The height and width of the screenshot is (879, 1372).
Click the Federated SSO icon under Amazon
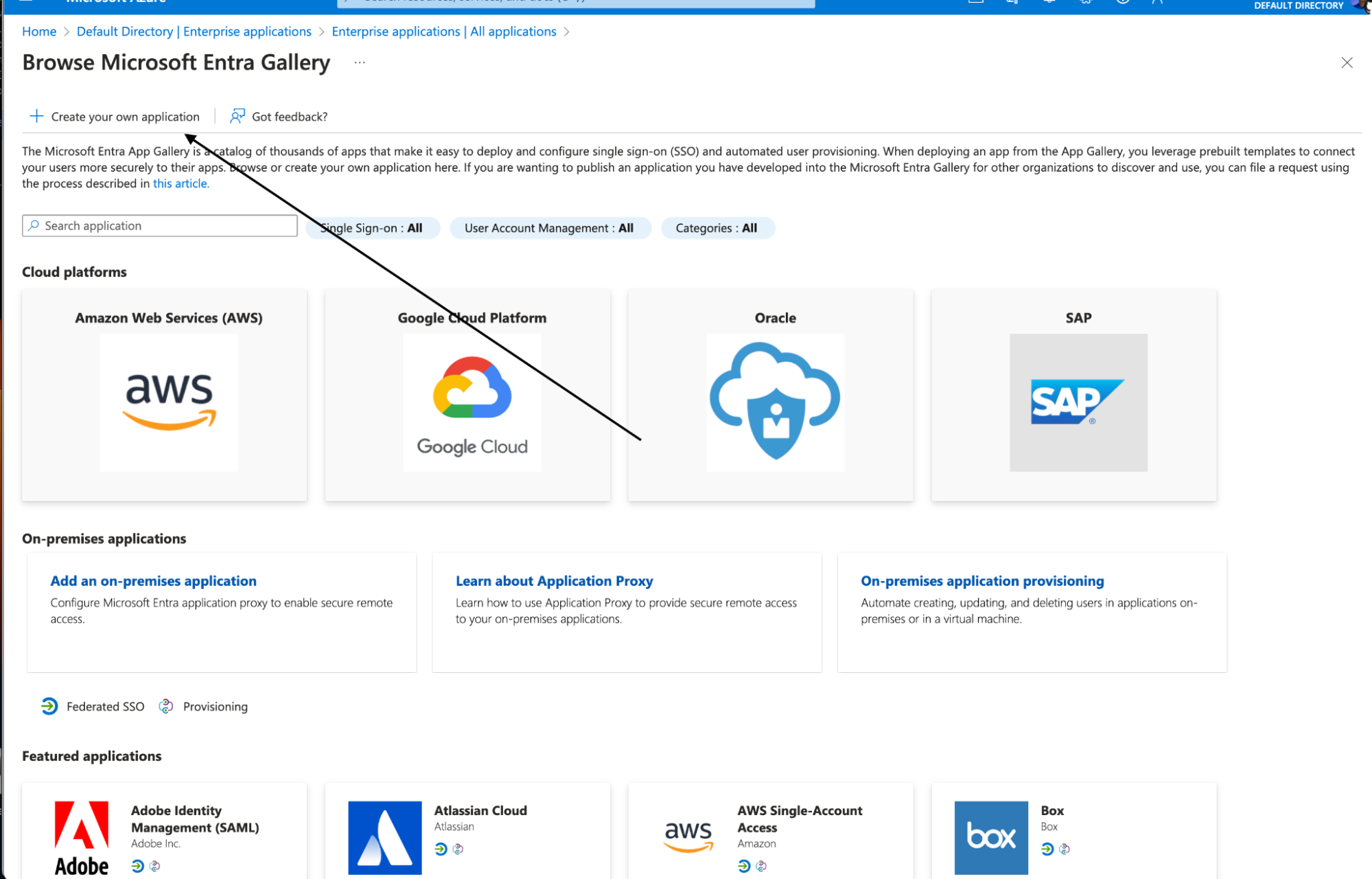pos(744,866)
